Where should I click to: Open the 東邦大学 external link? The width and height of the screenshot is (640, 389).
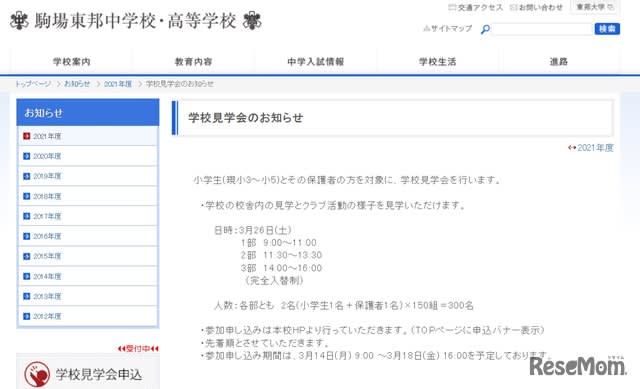click(594, 7)
